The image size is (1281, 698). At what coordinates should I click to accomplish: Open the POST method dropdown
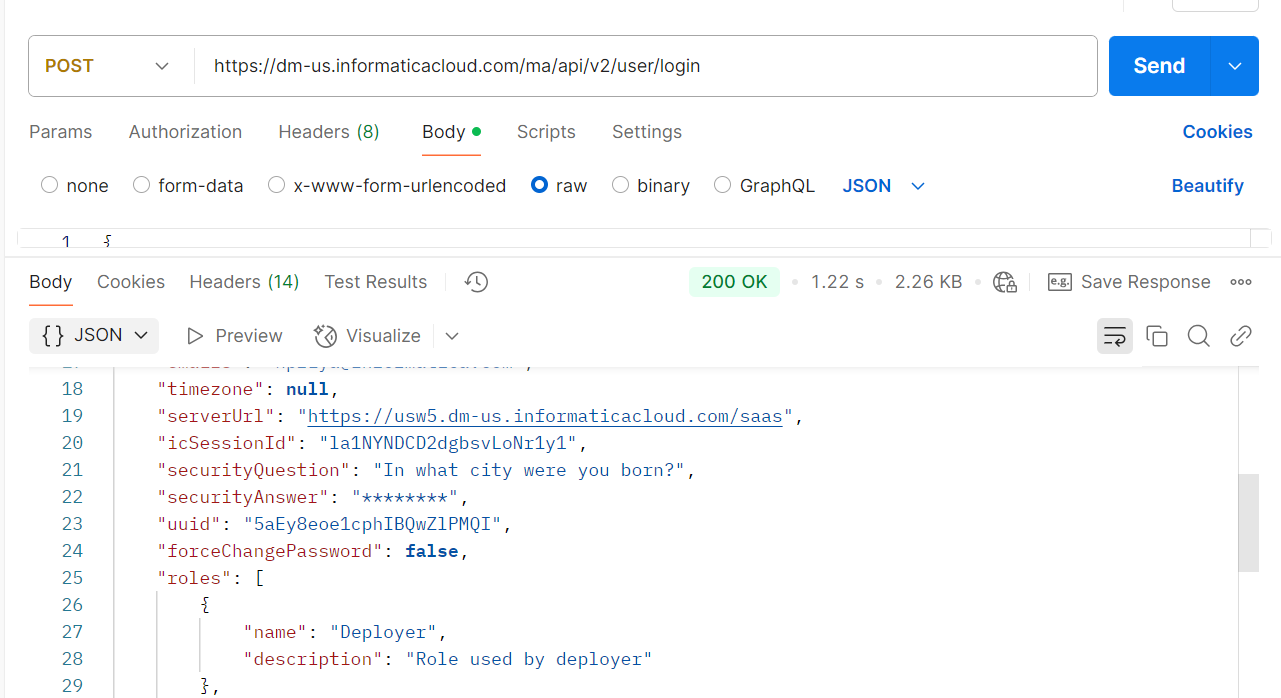click(x=107, y=66)
